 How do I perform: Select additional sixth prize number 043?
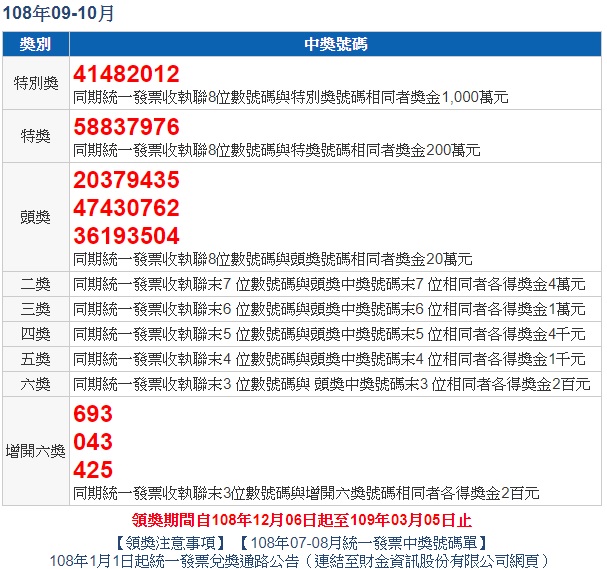(x=93, y=442)
